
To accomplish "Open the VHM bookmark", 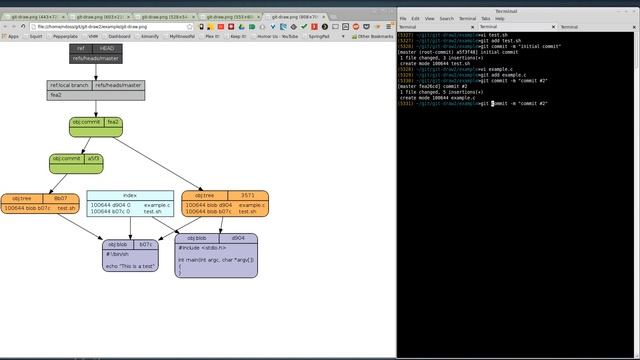I will tap(90, 36).
